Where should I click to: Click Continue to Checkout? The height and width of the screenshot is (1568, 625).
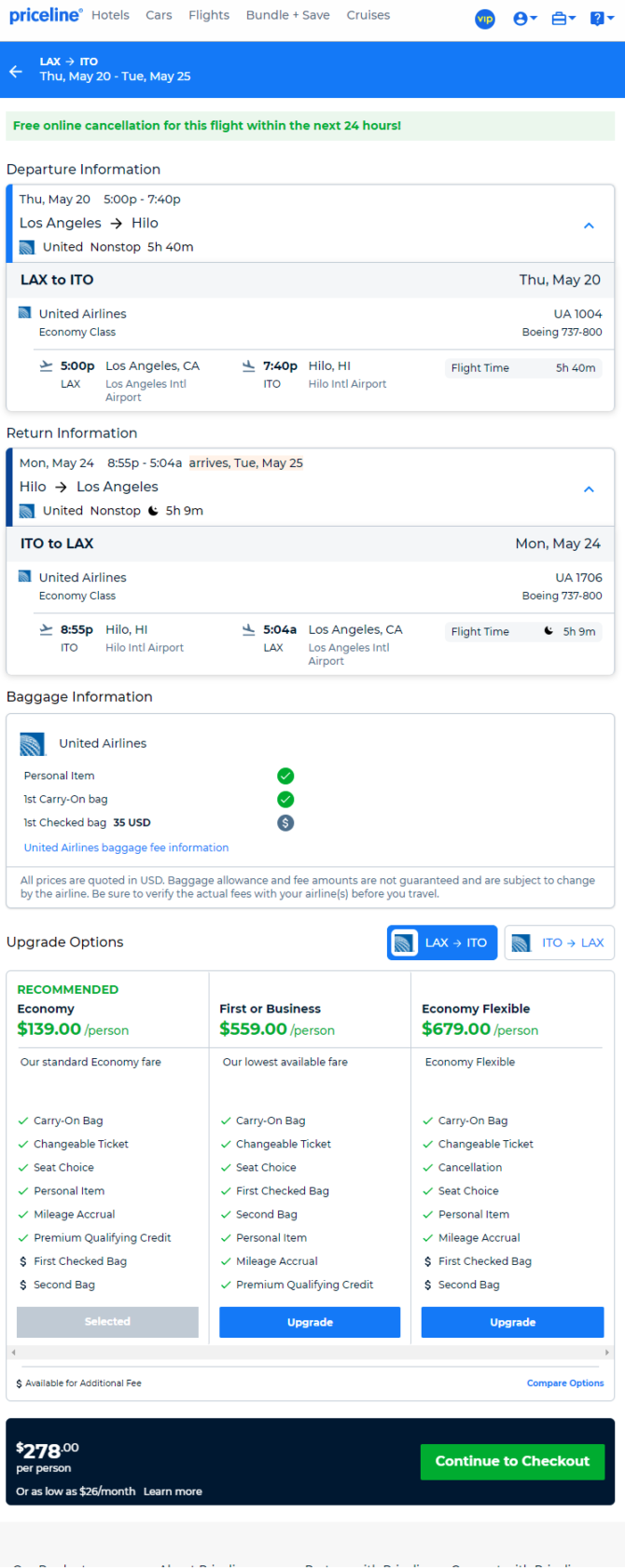[x=512, y=1461]
